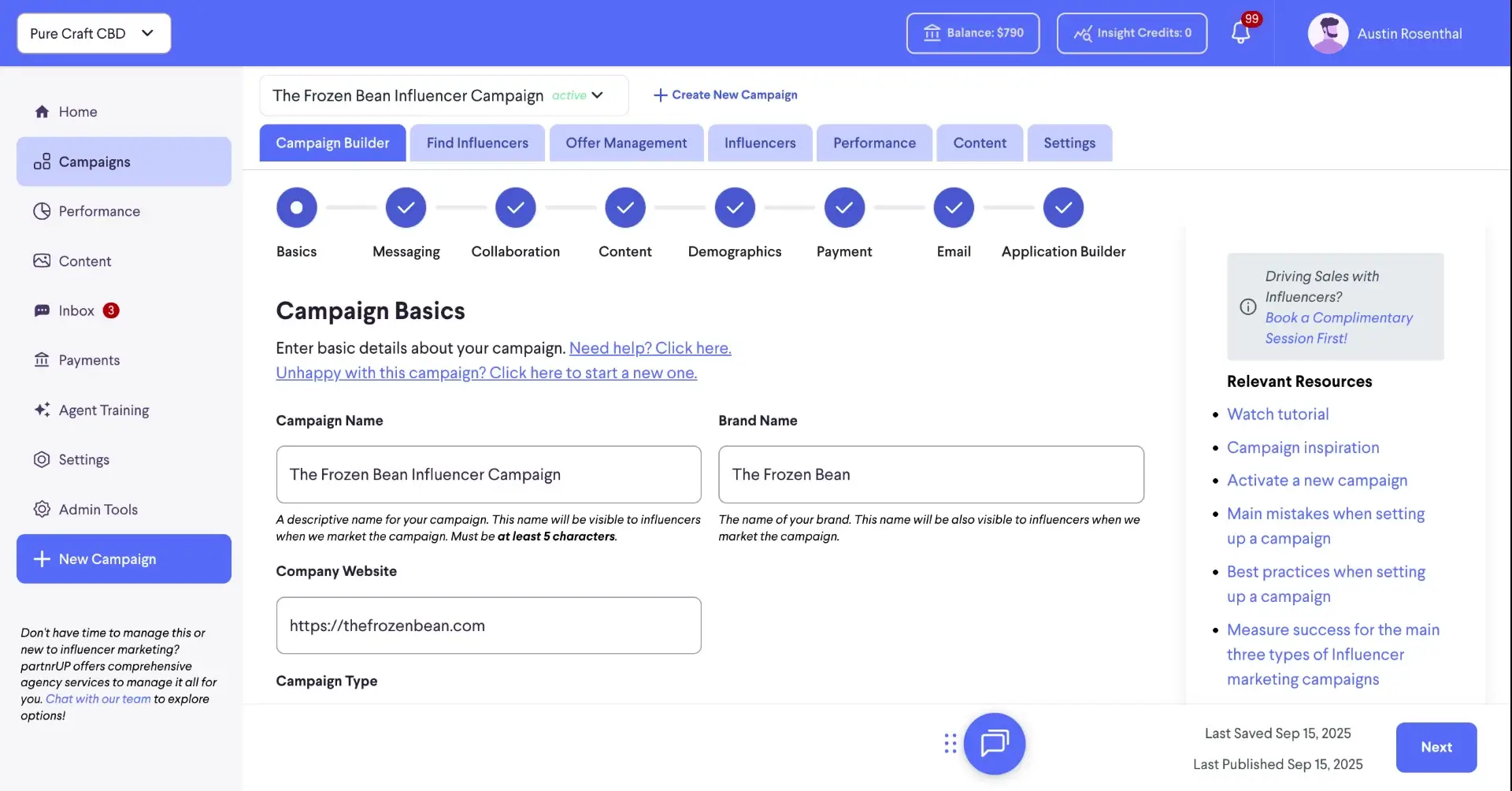This screenshot has width=1512, height=791.
Task: Click the Admin Tools gear icon
Action: coord(42,509)
